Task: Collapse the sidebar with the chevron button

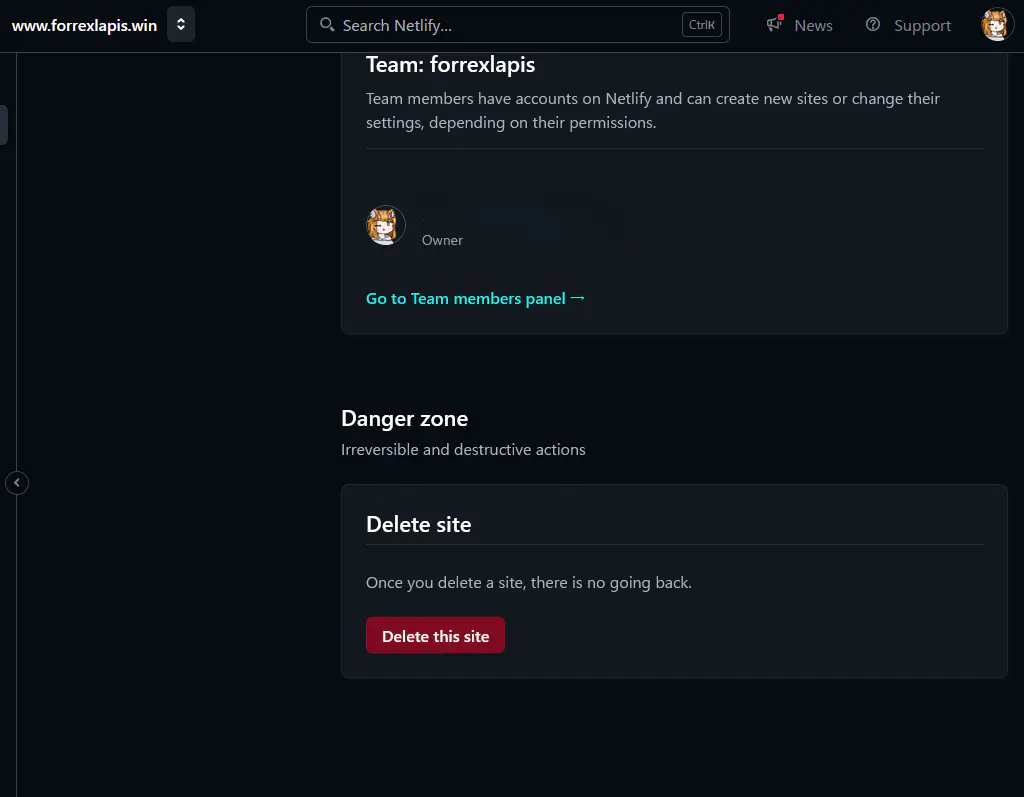Action: pos(16,483)
